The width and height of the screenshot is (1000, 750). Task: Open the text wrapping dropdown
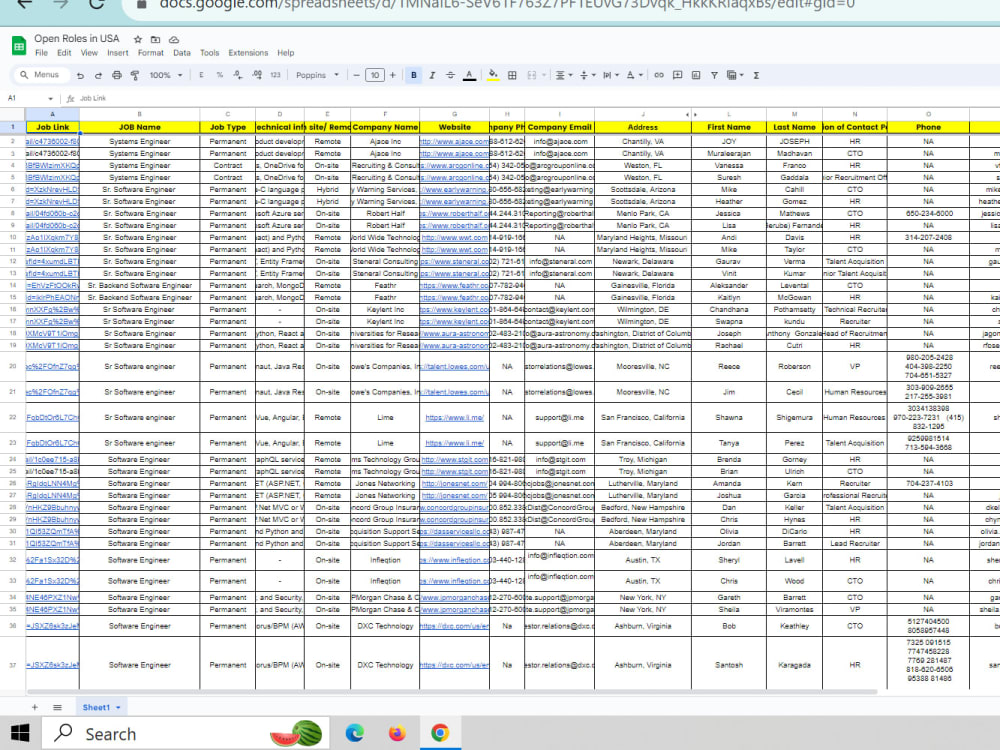(610, 75)
